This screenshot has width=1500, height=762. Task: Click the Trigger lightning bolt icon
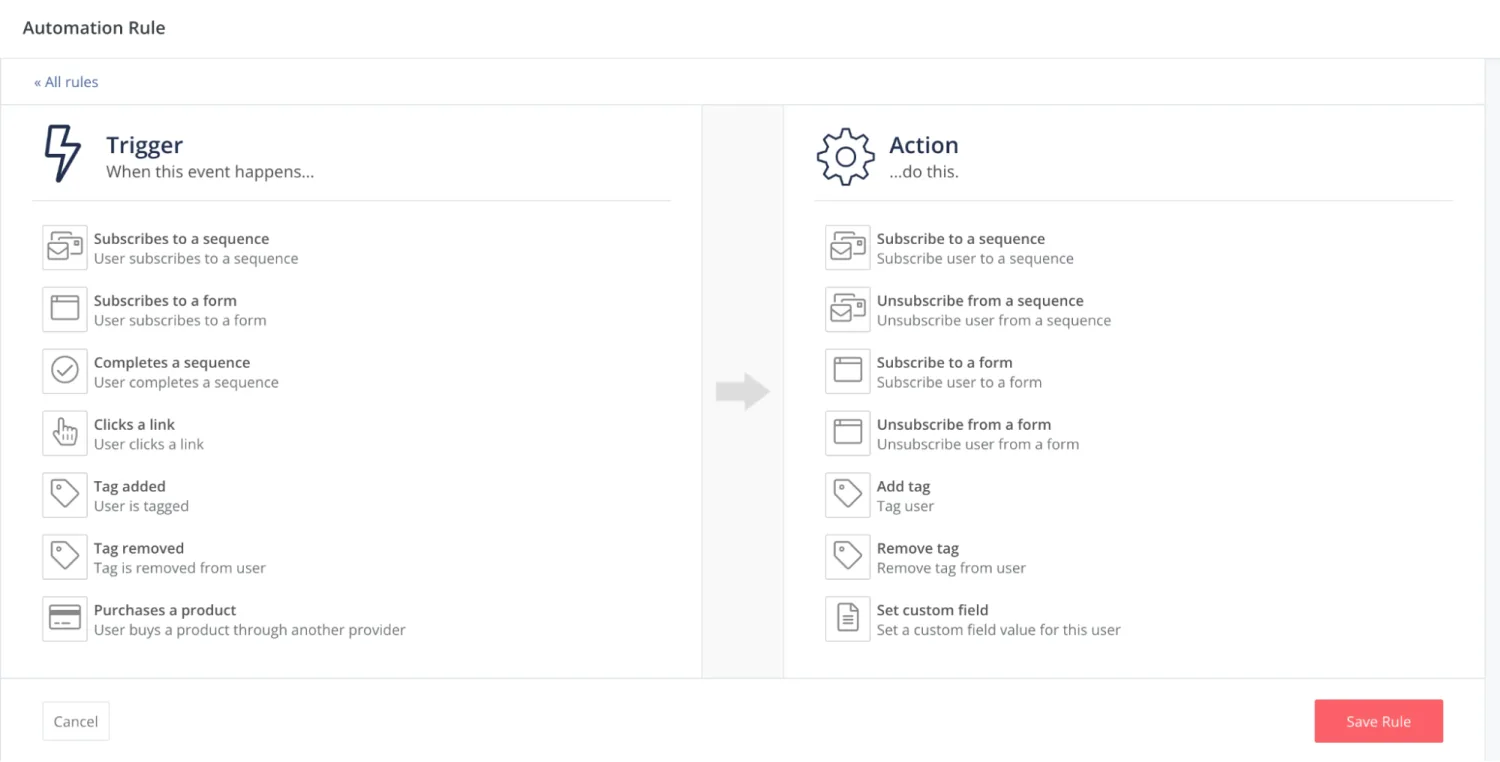pyautogui.click(x=62, y=154)
